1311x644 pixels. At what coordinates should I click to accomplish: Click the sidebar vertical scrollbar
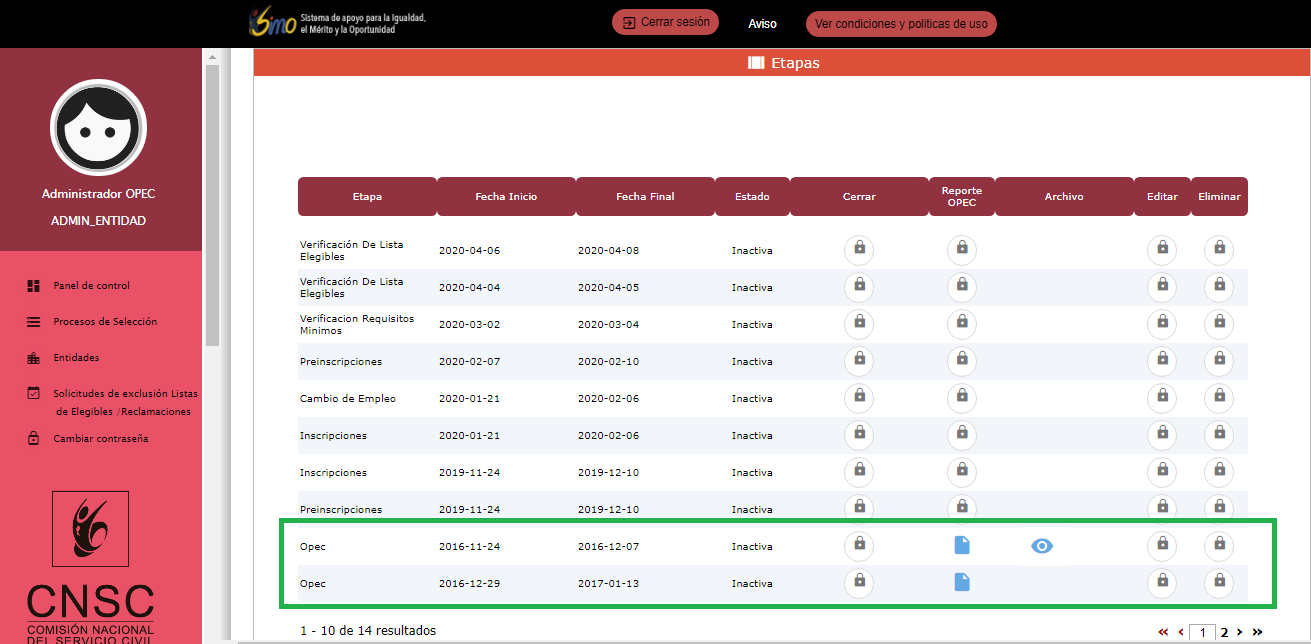coord(211,200)
